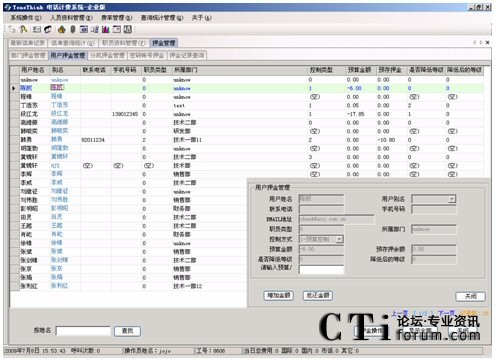Screen dimensions: 497x361
Task: Click the 查找 search button
Action: point(127,331)
